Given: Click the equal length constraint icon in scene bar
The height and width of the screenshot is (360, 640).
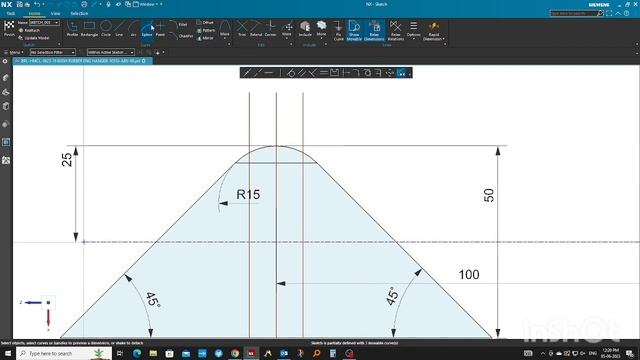Looking at the screenshot, I should click(324, 73).
